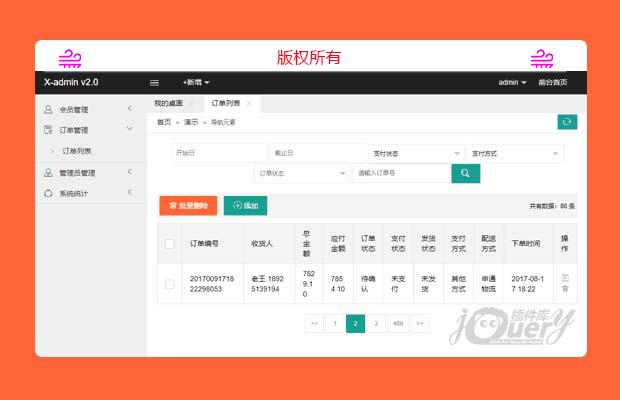Select the 订单列表 tab
This screenshot has height=400, width=620.
pos(226,104)
